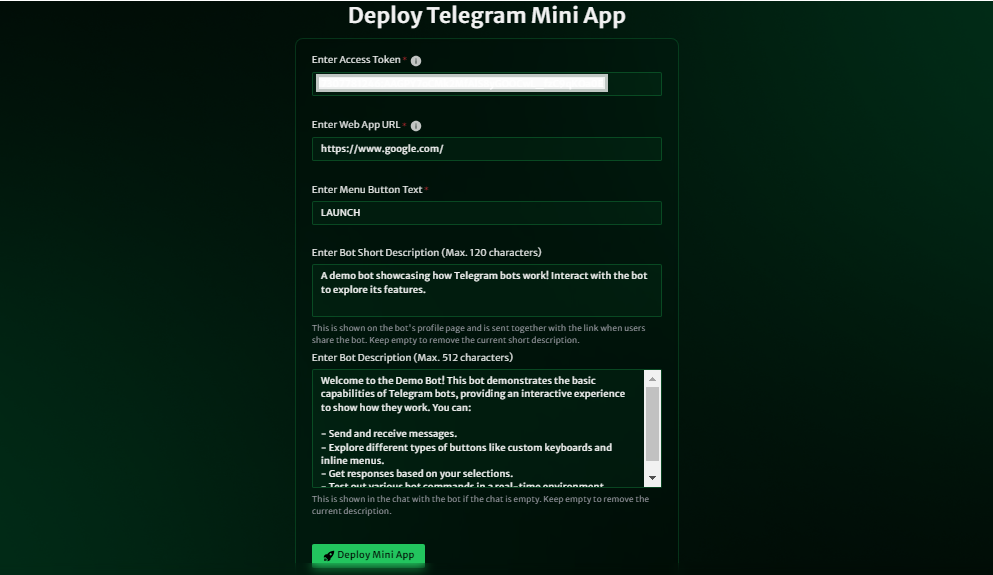Screen dimensions: 993x575
Task: Place cursor in the Bot Description text area
Action: point(478,429)
